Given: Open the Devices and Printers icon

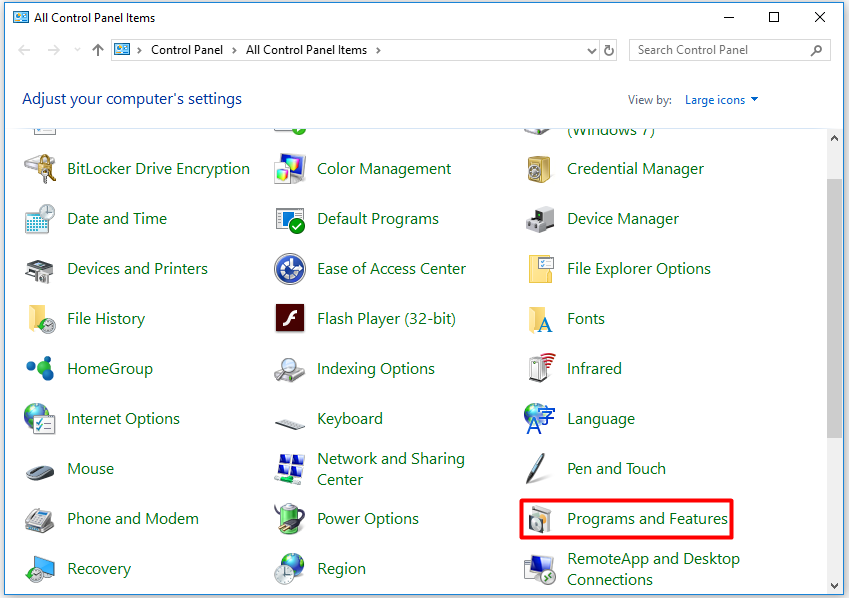Looking at the screenshot, I should click(x=40, y=270).
